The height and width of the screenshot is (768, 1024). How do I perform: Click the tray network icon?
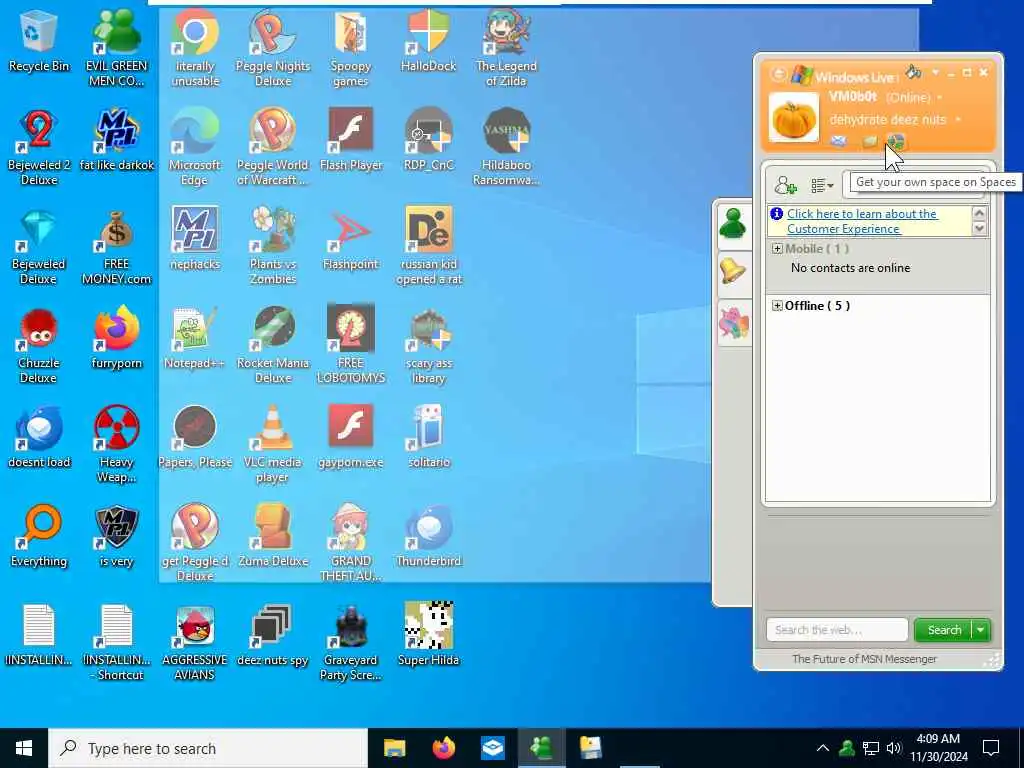870,748
